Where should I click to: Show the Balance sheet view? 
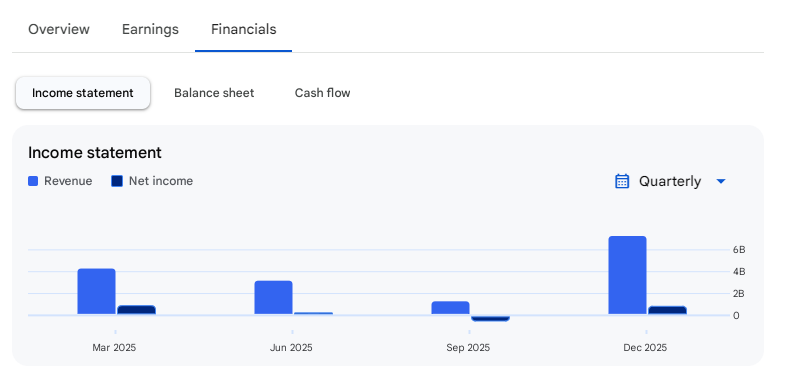[214, 93]
